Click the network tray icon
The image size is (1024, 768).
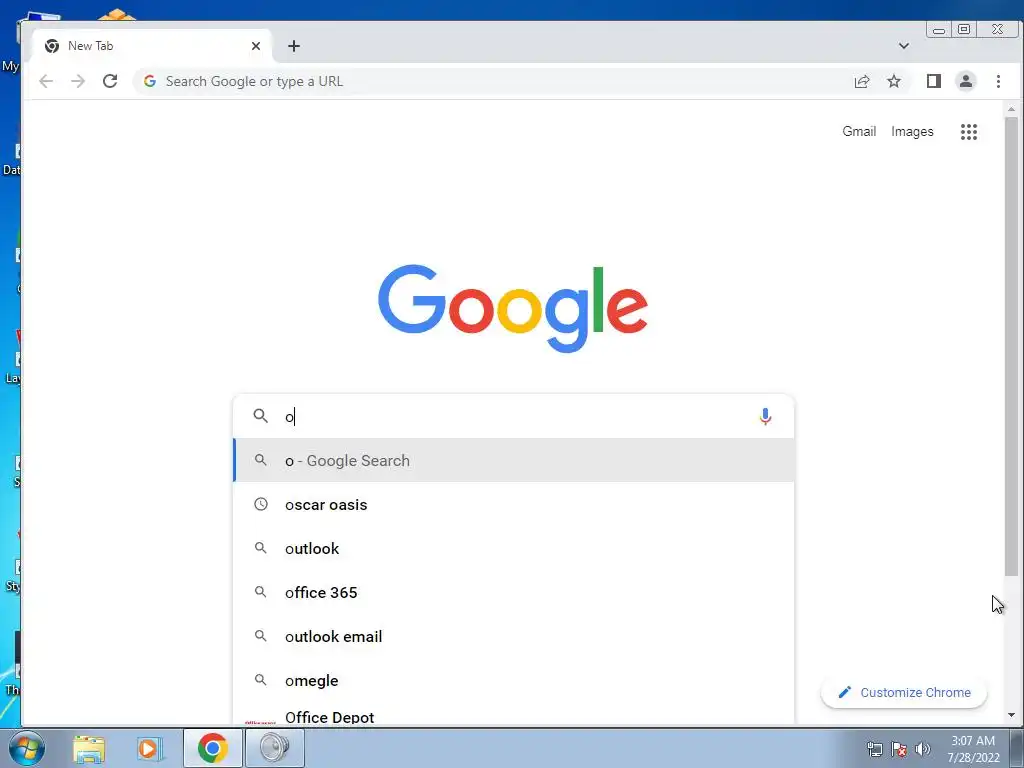point(874,749)
